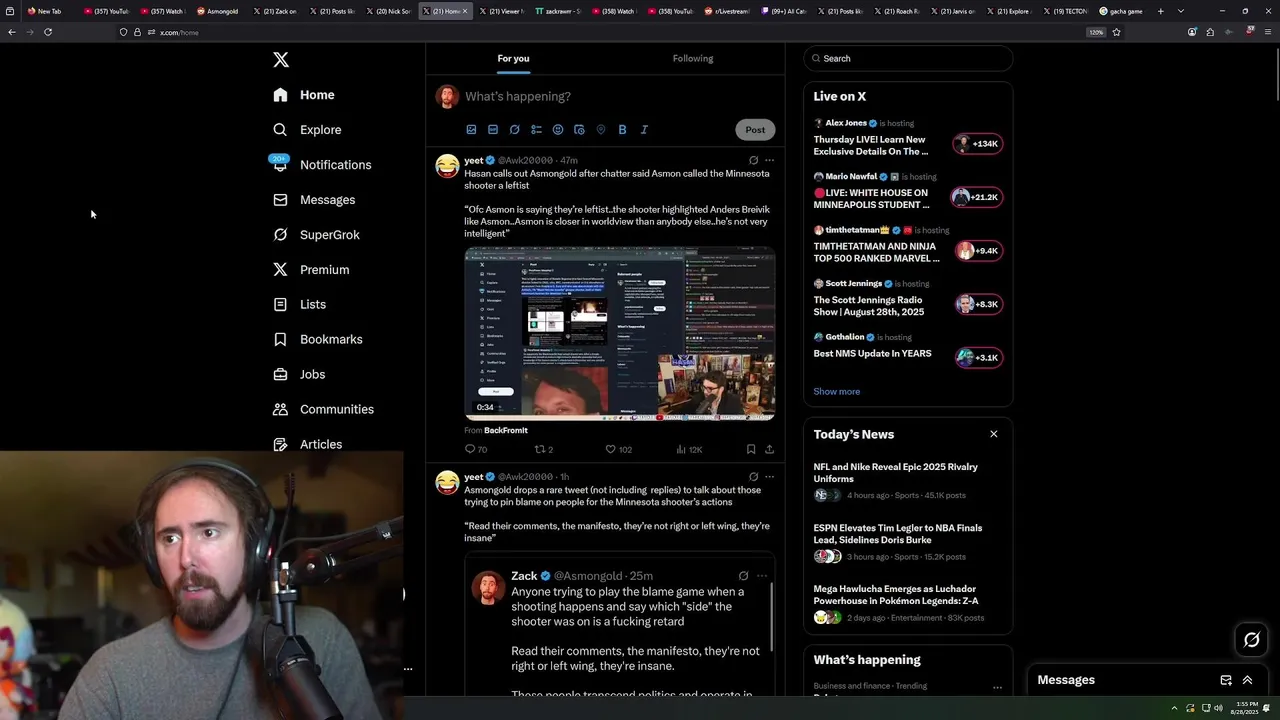This screenshot has width=1280, height=720.
Task: Open options for Business and finance trend
Action: [997, 687]
